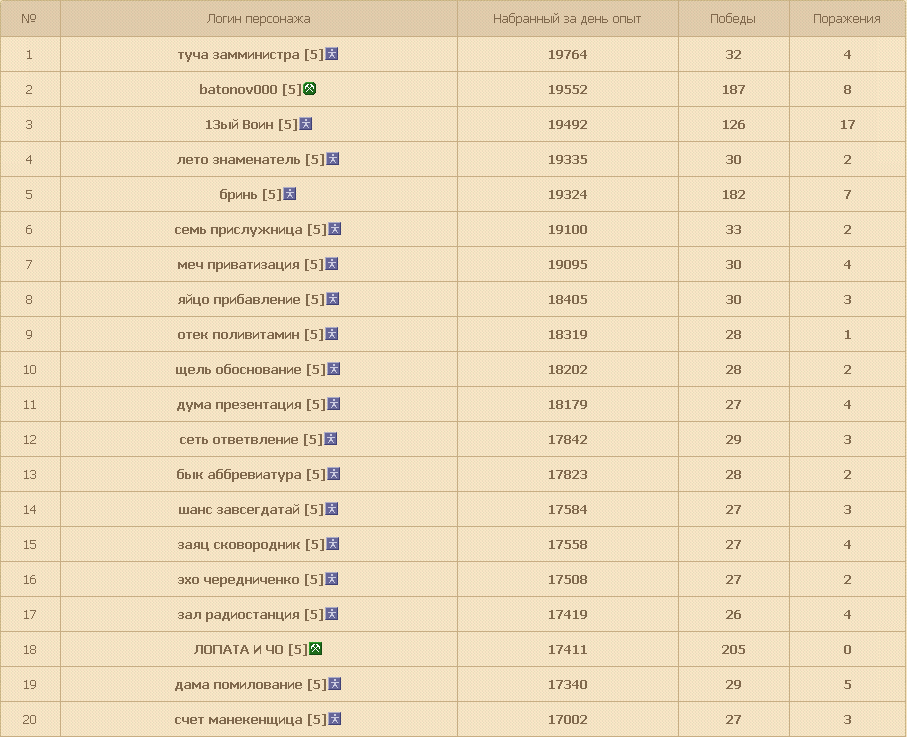907x737 pixels.
Task: Click the Набранный за день опыт header
Action: coord(567,19)
